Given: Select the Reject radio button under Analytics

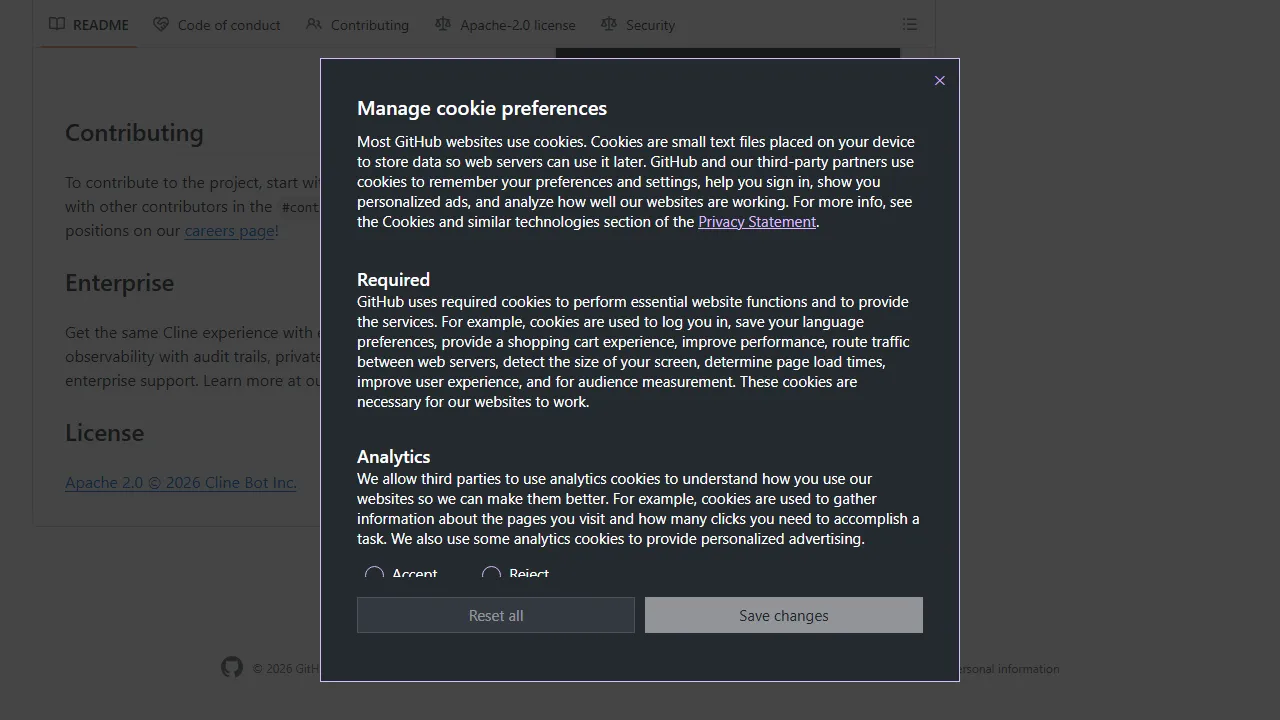Looking at the screenshot, I should click(x=491, y=574).
